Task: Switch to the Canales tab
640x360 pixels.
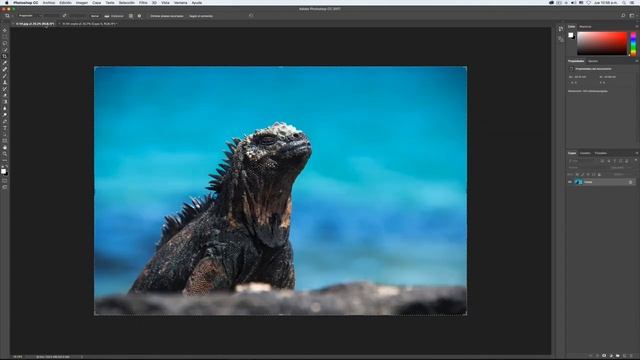Action: click(x=585, y=153)
